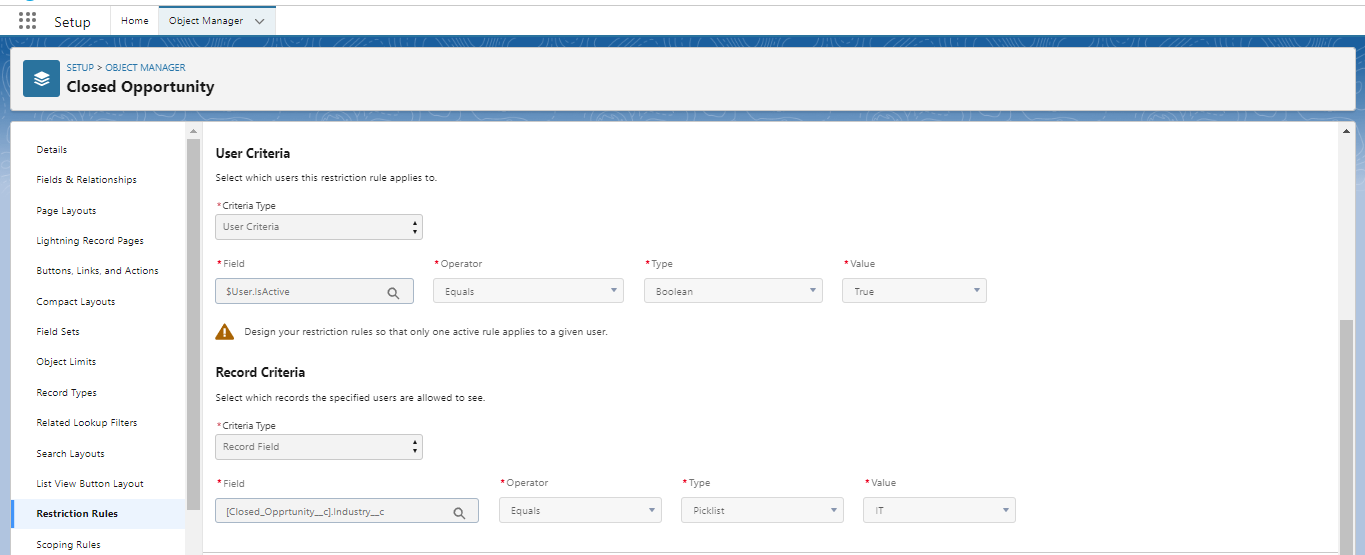Click search icon in Industry__c field
Image resolution: width=1365 pixels, height=555 pixels.
pyautogui.click(x=459, y=512)
